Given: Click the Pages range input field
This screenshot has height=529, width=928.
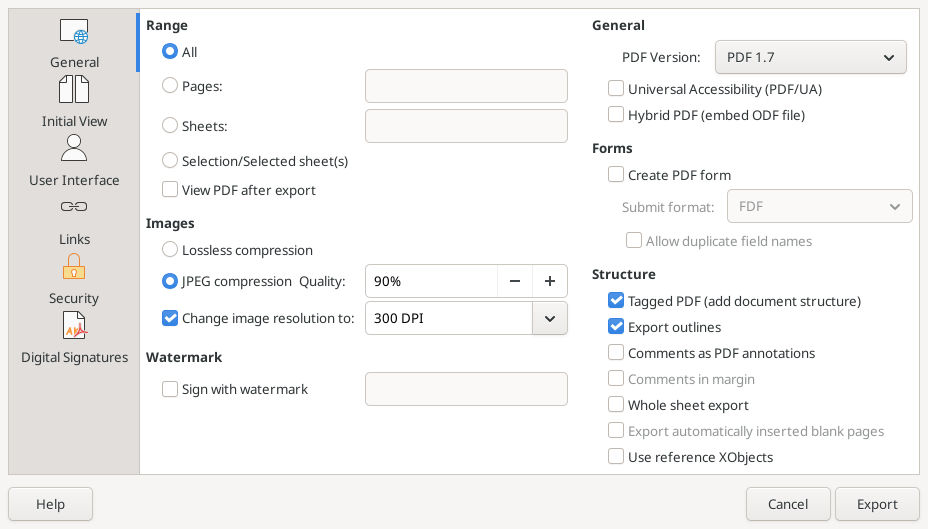Looking at the screenshot, I should tap(466, 86).
